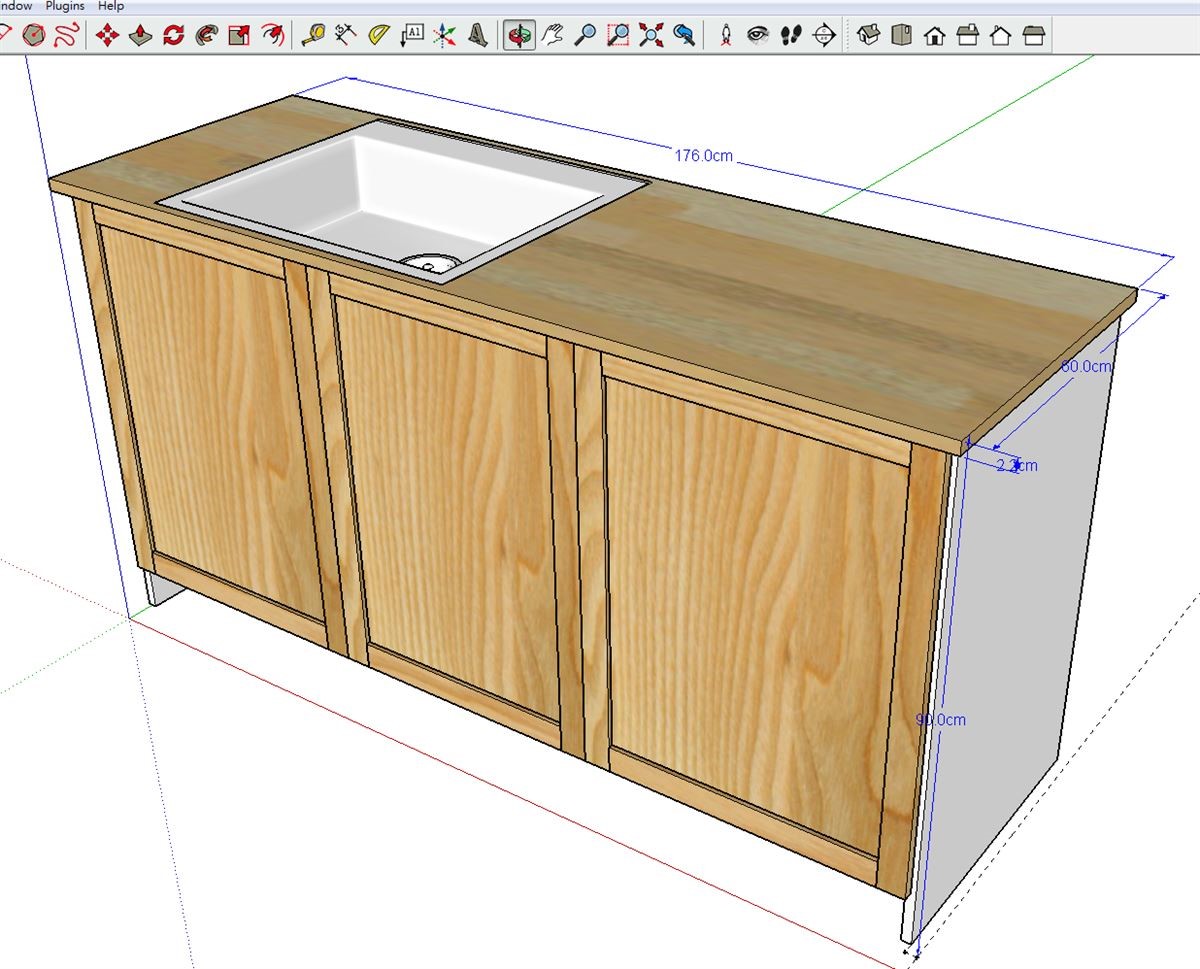Viewport: 1200px width, 969px height.
Task: Switch to Iso standard view
Action: (869, 36)
